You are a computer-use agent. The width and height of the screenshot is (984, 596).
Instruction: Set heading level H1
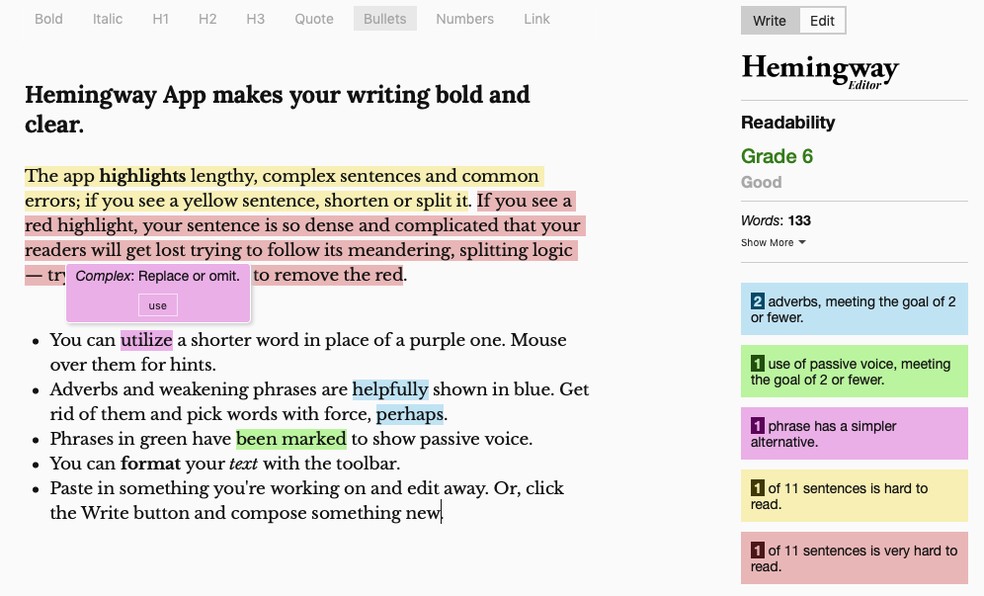coord(161,19)
